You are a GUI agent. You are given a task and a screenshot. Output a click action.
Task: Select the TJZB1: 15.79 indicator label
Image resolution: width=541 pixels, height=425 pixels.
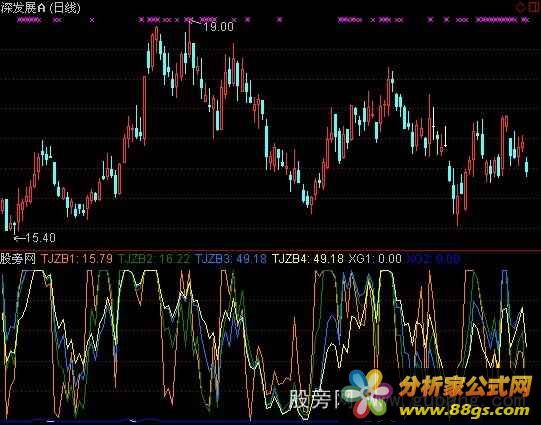tap(77, 259)
